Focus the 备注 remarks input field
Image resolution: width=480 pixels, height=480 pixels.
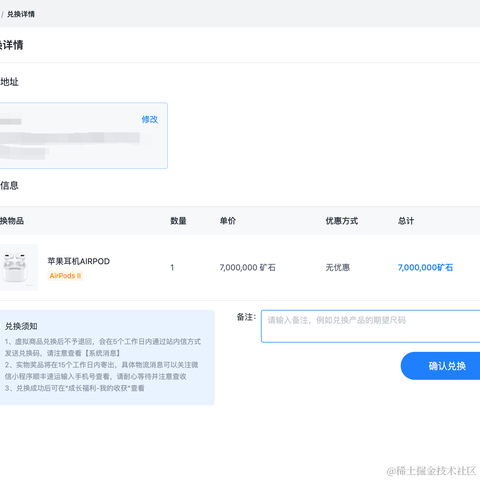point(370,326)
